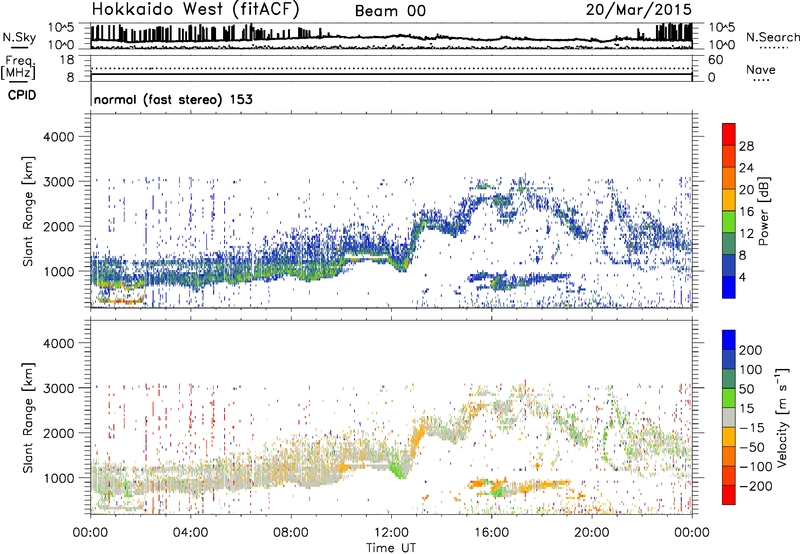Click the 04:00 time tick label

click(190, 533)
